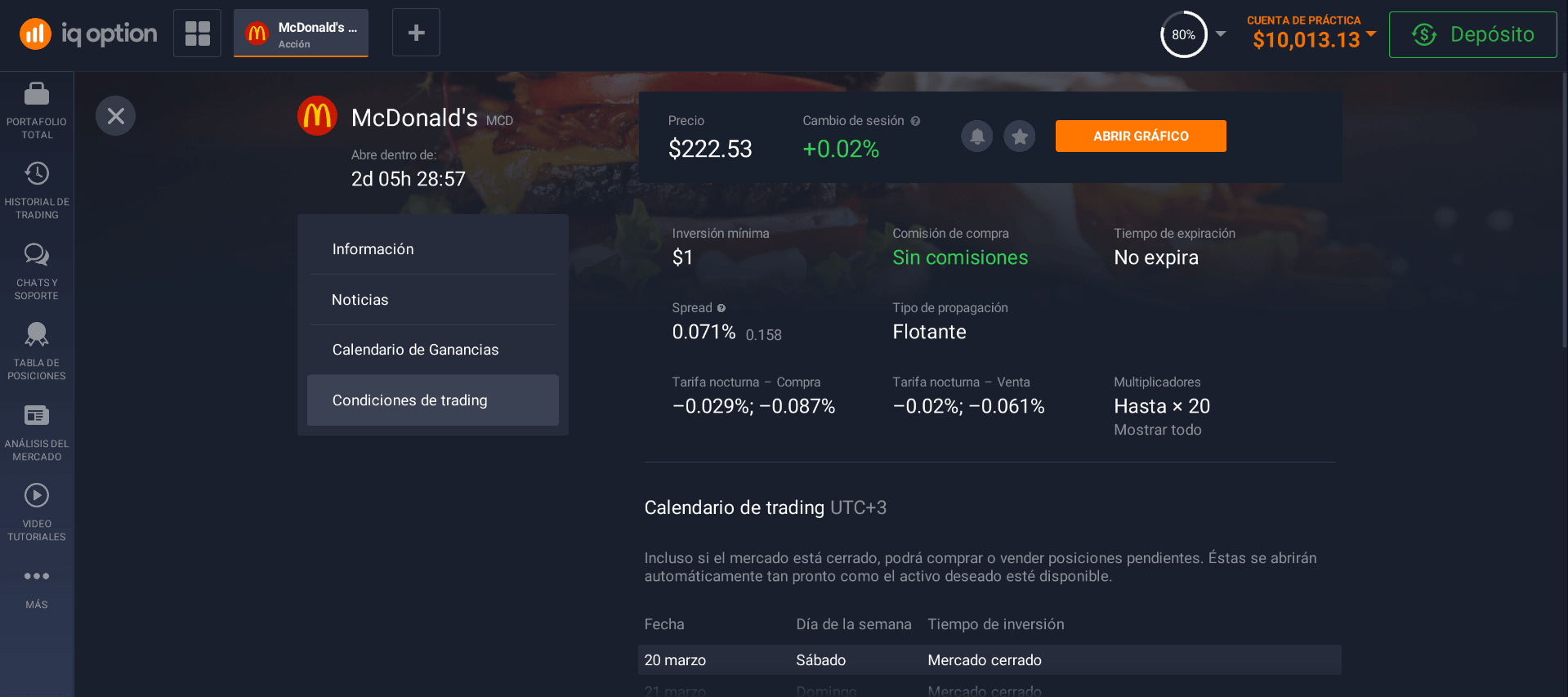Open Chats y Soporte

pos(37,270)
